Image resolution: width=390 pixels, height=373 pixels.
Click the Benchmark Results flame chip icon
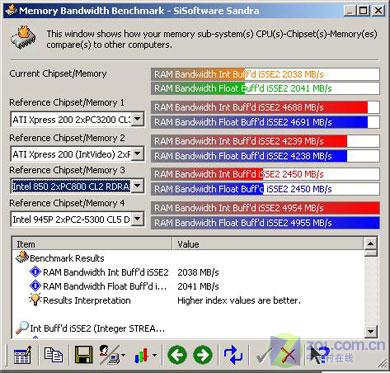[22, 258]
